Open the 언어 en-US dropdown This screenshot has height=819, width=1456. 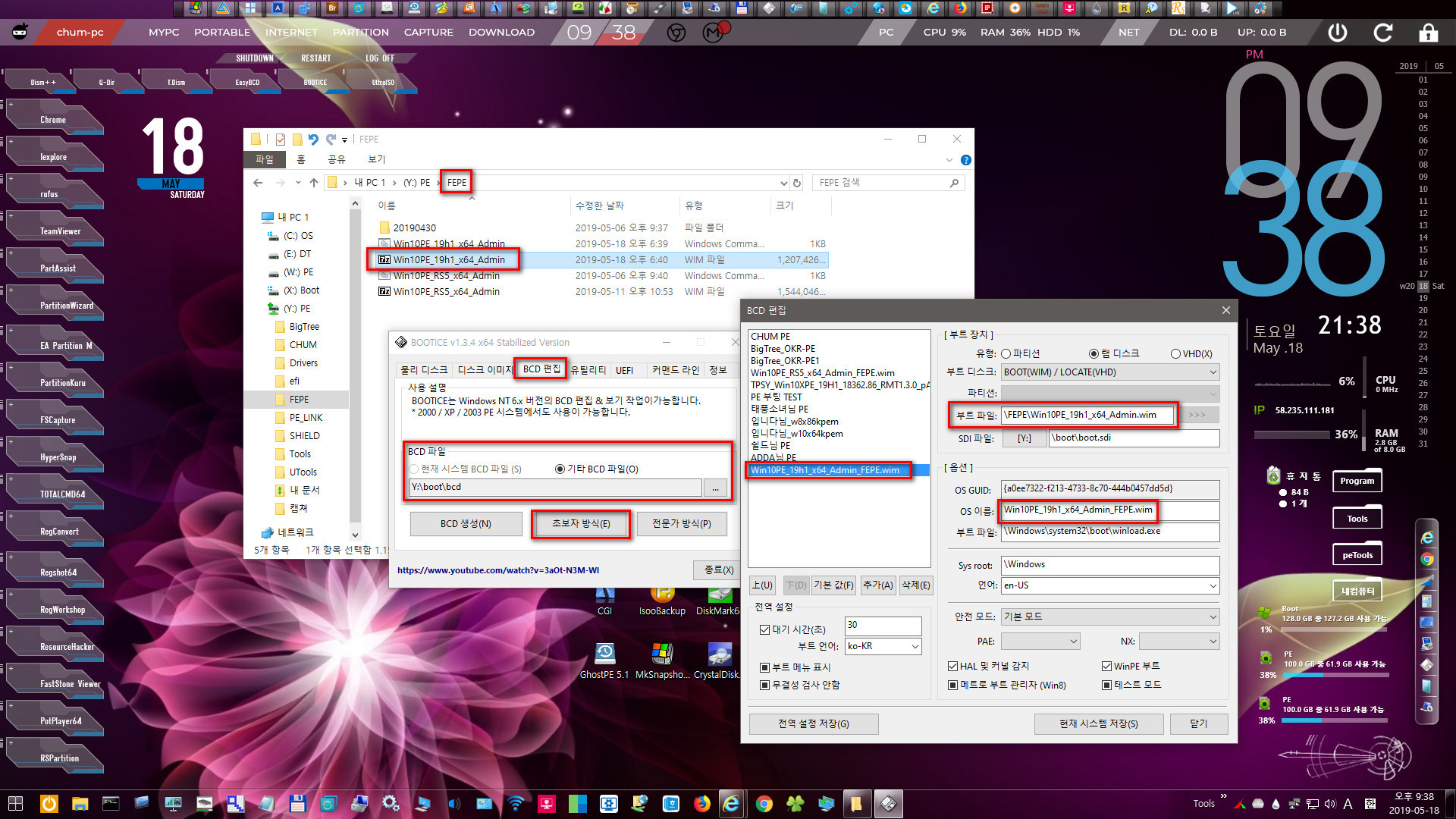1110,585
